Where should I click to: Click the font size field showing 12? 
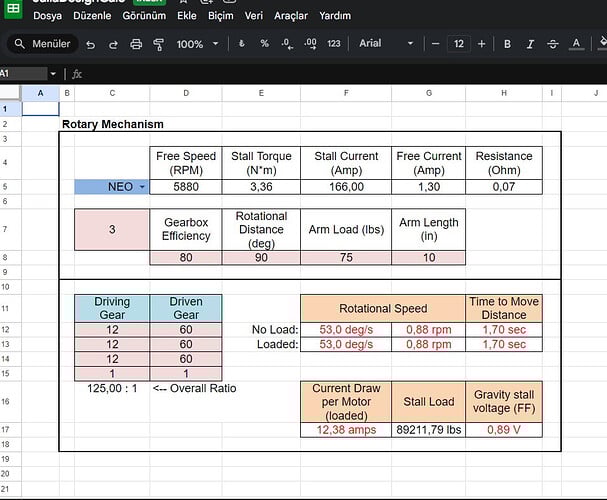(459, 44)
